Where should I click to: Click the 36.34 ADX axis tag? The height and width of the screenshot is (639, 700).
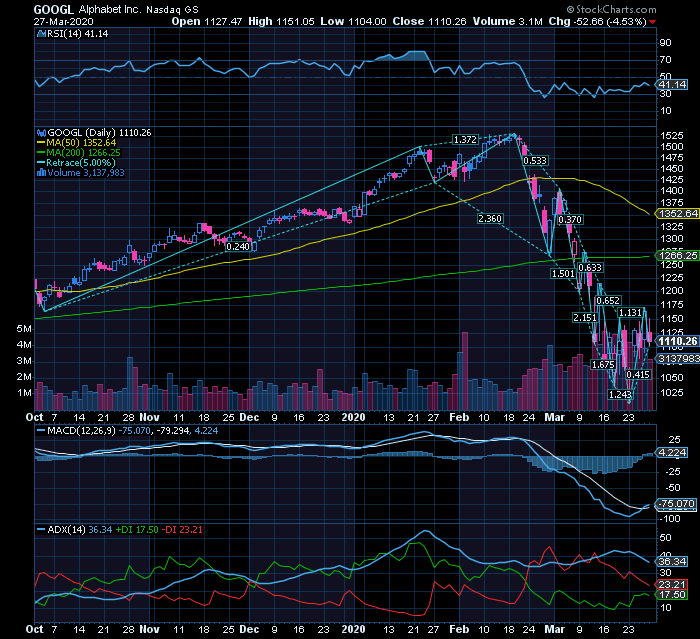click(x=672, y=562)
